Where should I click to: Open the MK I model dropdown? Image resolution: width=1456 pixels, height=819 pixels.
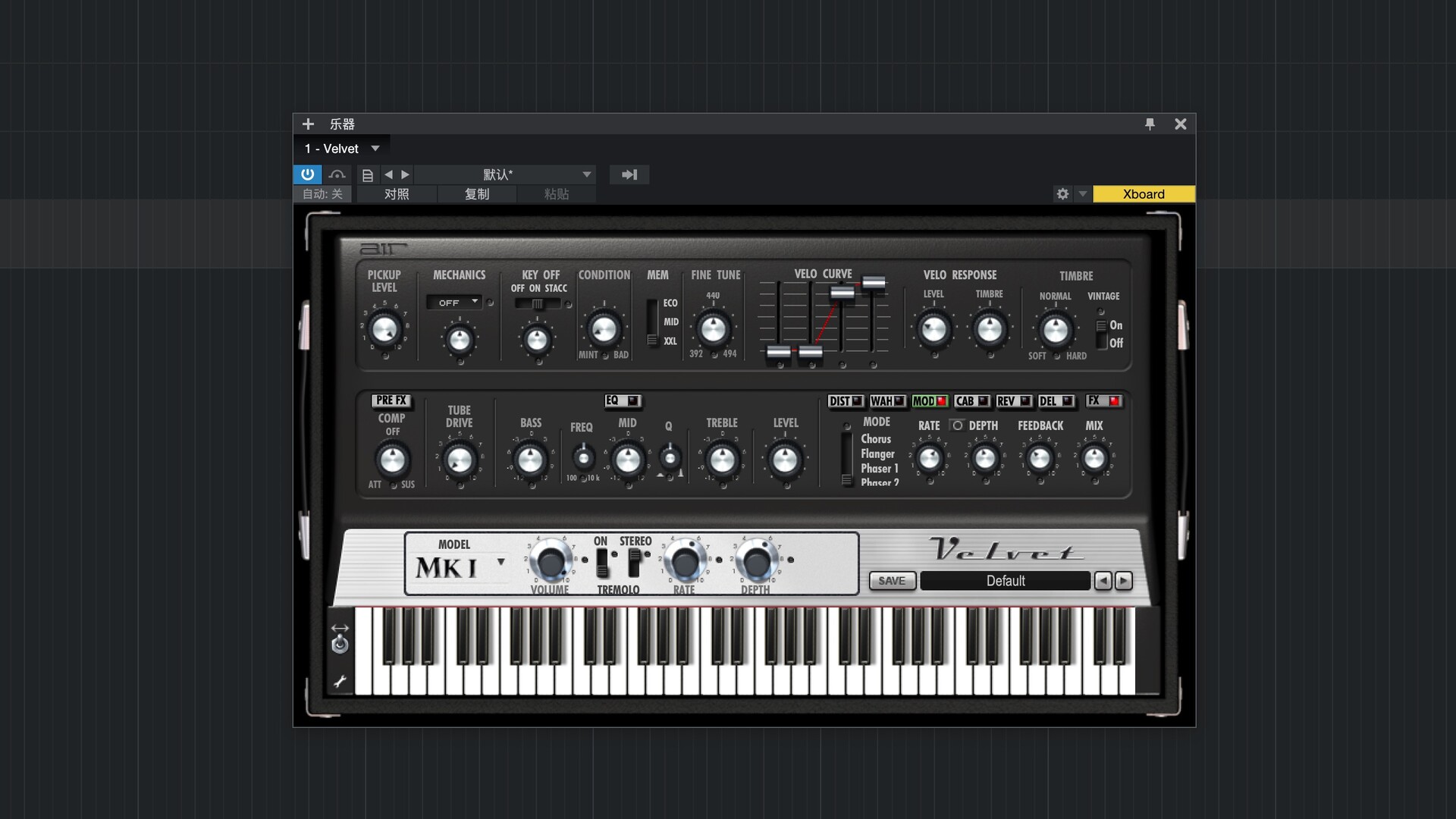500,562
